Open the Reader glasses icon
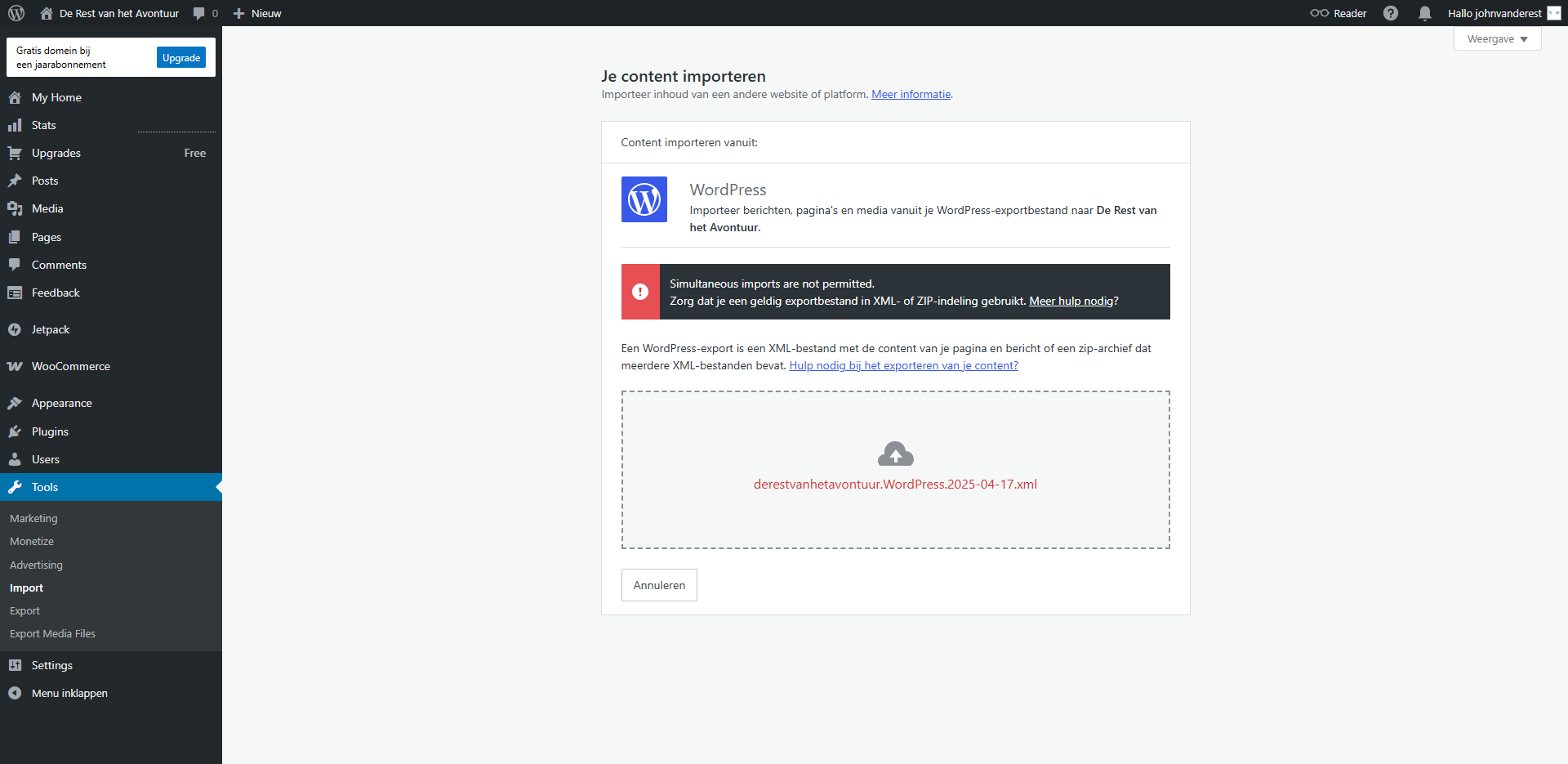Screen dimensions: 1568x764 (1319, 13)
